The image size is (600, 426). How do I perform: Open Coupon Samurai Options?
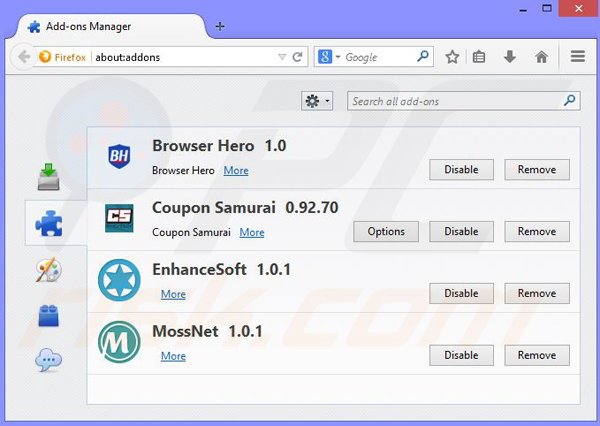click(x=386, y=232)
